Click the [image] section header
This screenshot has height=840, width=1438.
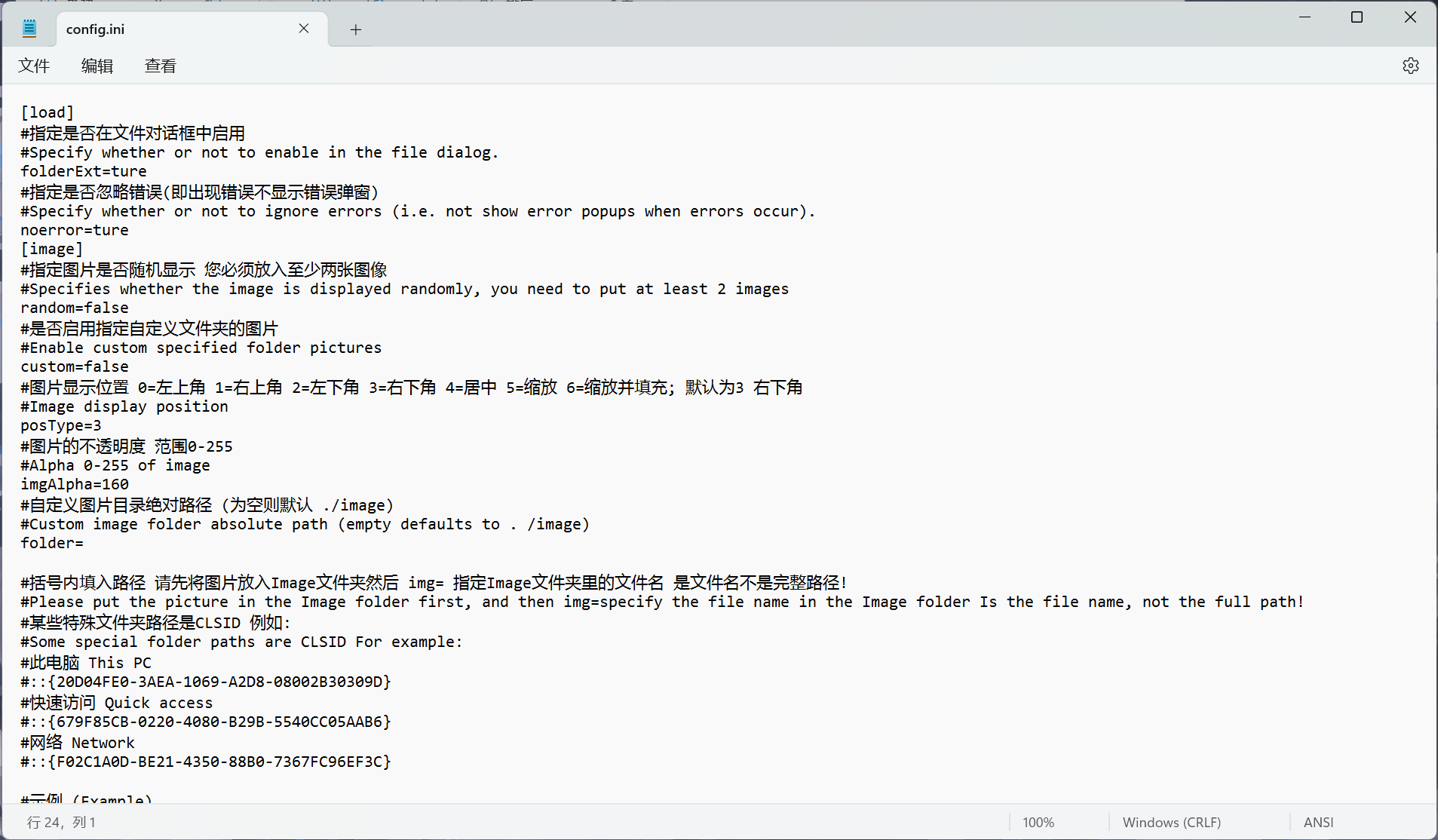point(52,249)
